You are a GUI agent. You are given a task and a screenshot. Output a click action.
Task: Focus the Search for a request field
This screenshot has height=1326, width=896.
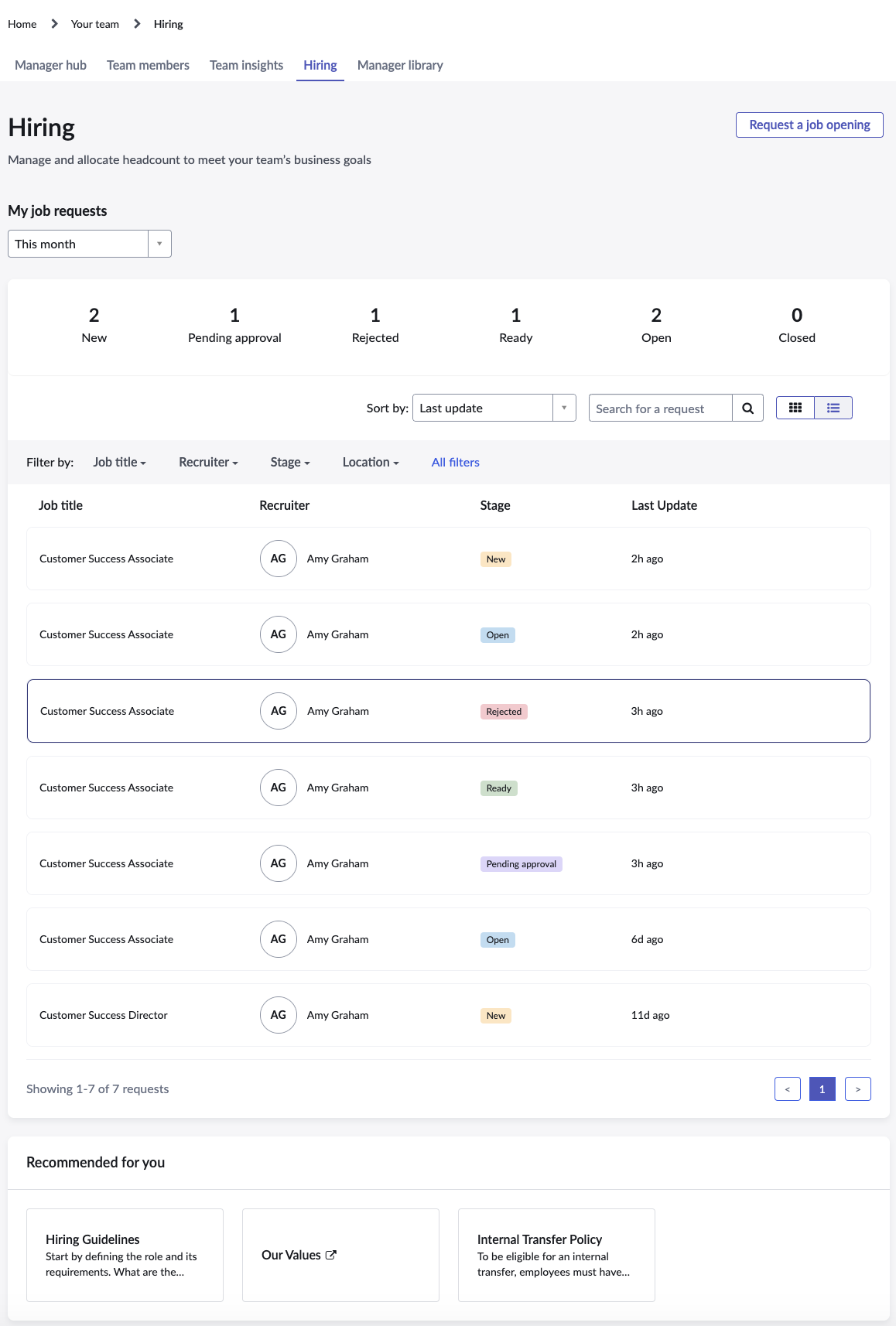click(x=660, y=408)
